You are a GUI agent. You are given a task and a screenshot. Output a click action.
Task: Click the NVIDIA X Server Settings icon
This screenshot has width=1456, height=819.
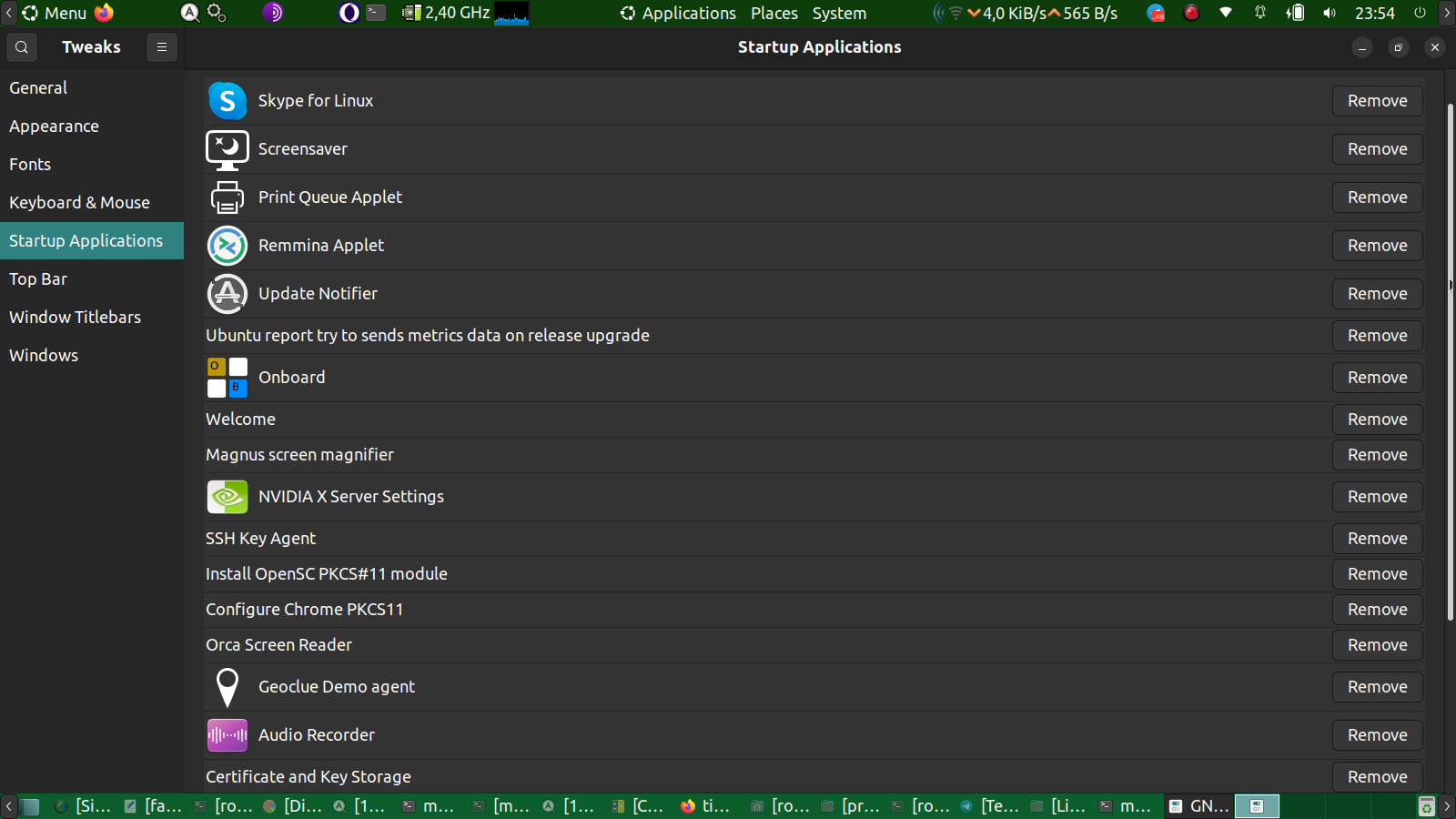click(x=227, y=497)
